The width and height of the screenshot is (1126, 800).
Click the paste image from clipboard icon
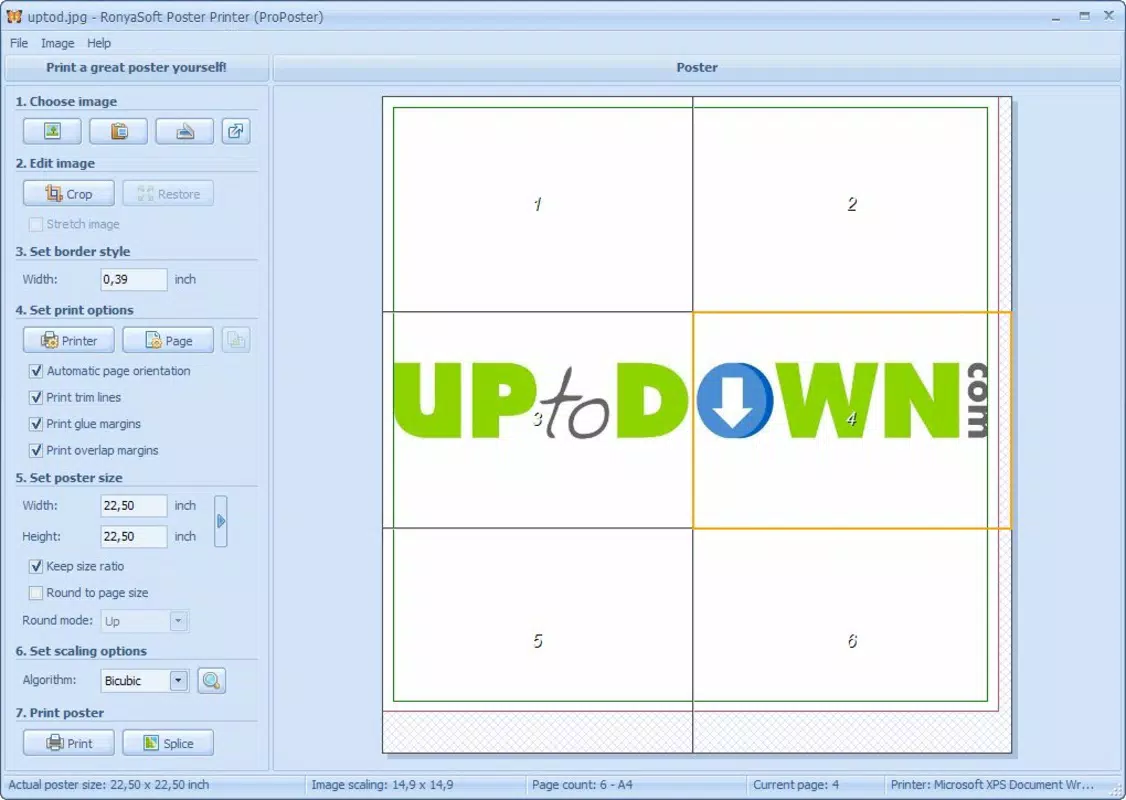click(x=118, y=131)
